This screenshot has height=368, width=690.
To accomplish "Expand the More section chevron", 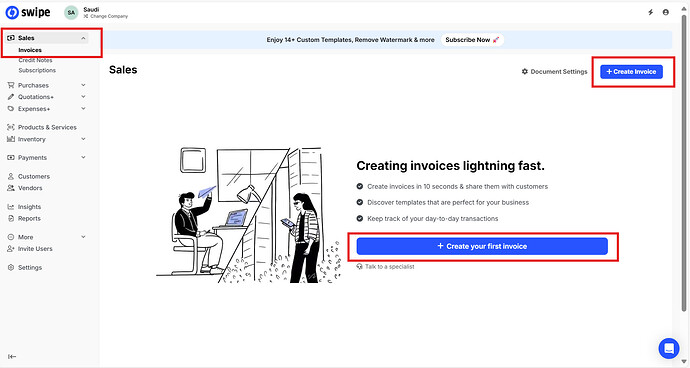I will [x=83, y=237].
